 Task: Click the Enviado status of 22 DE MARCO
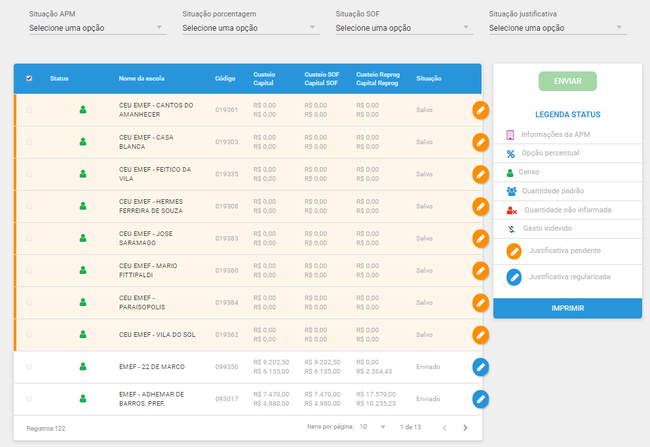(428, 367)
